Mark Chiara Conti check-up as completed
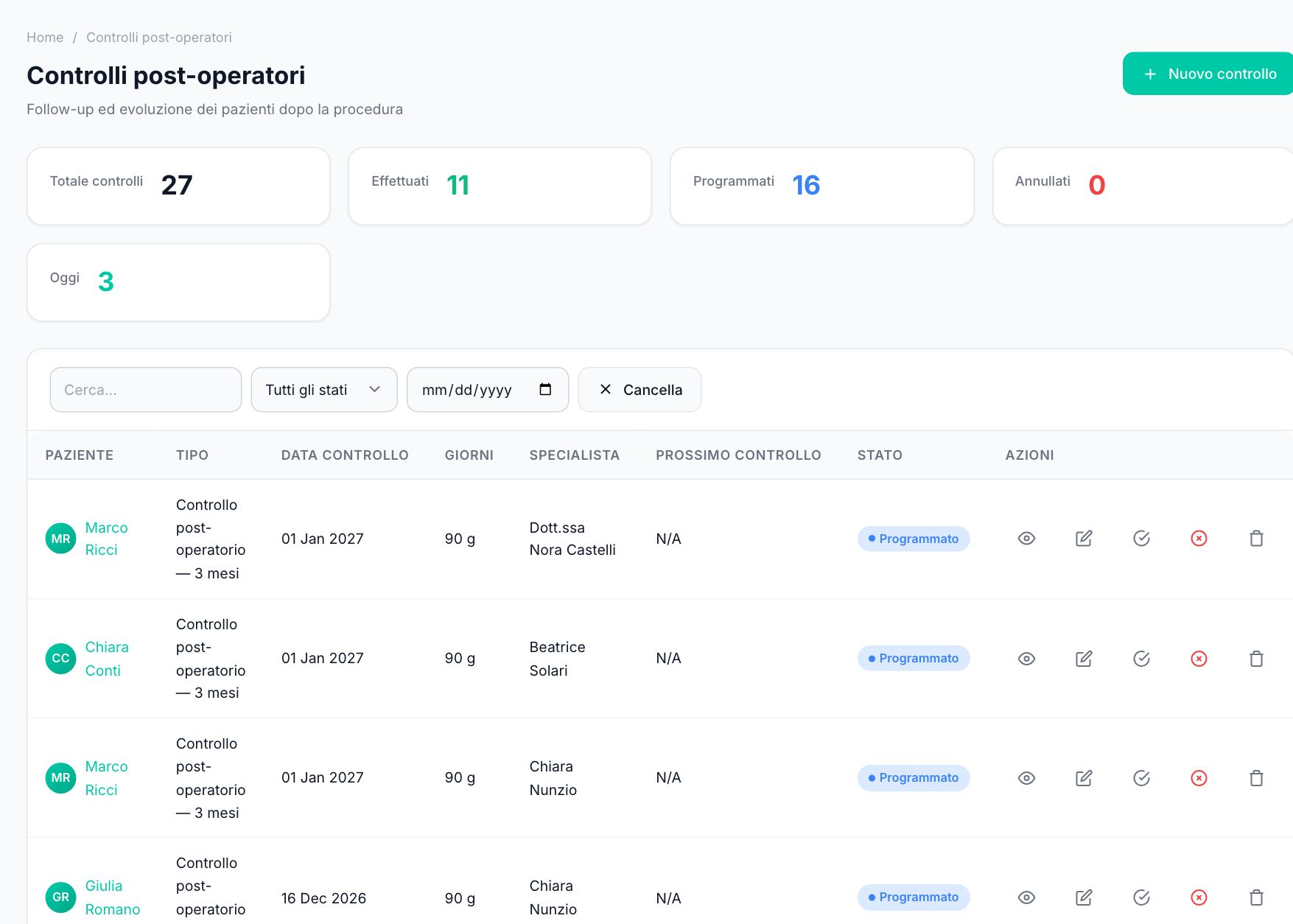 [1141, 658]
